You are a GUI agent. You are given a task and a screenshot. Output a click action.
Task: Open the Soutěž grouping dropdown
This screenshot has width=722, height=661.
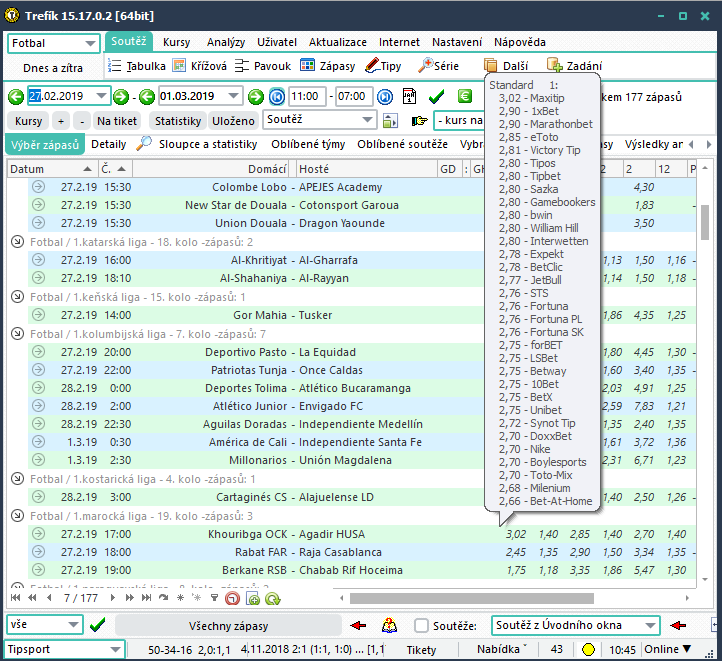tap(367, 120)
